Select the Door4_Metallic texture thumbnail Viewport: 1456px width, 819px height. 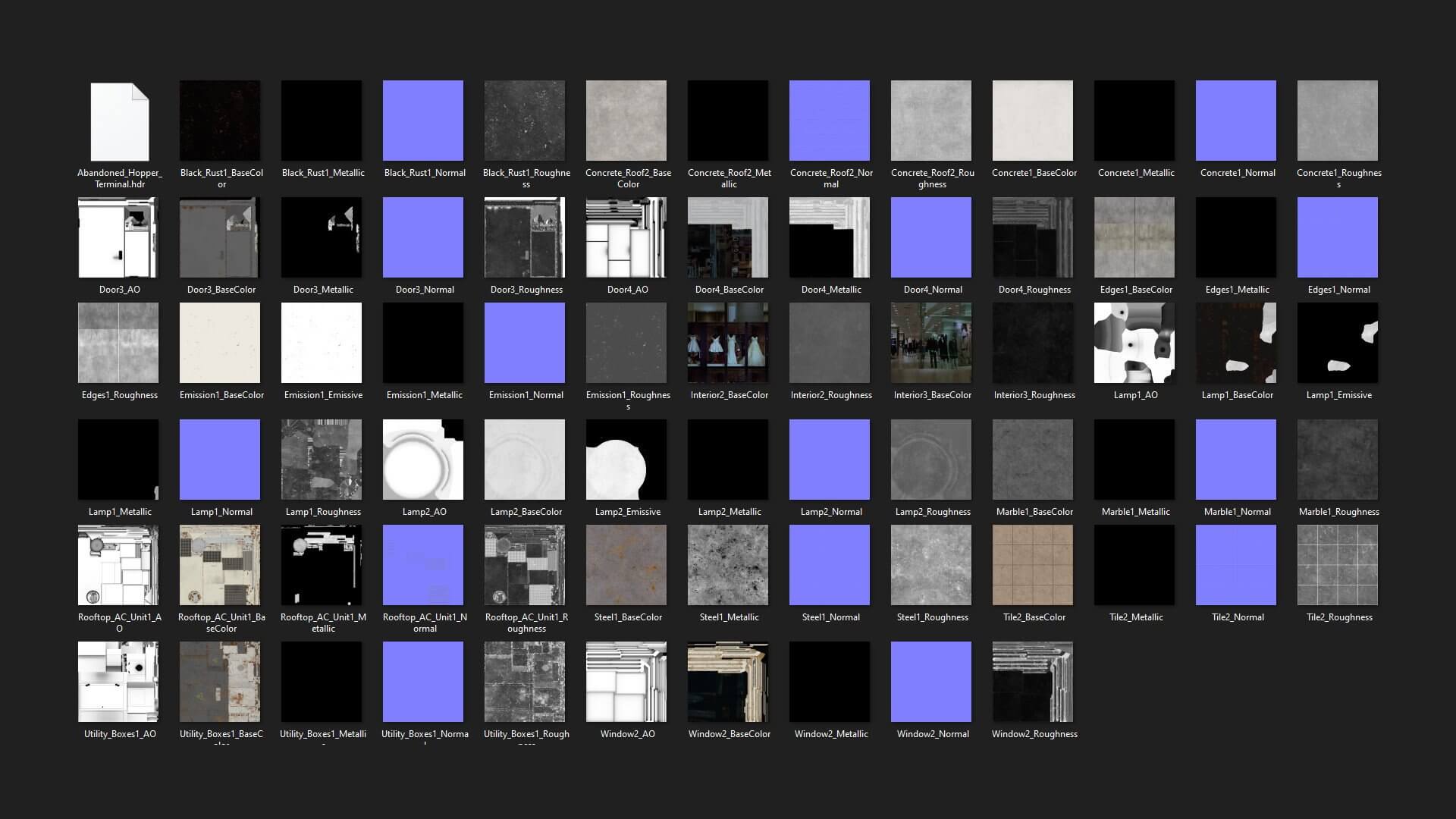830,237
